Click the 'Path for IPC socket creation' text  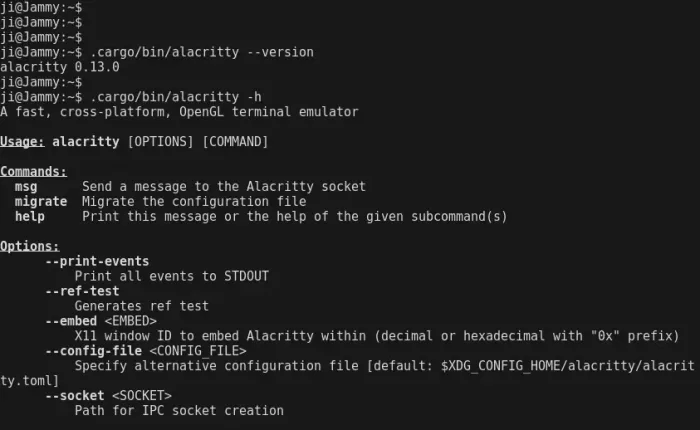coord(179,411)
